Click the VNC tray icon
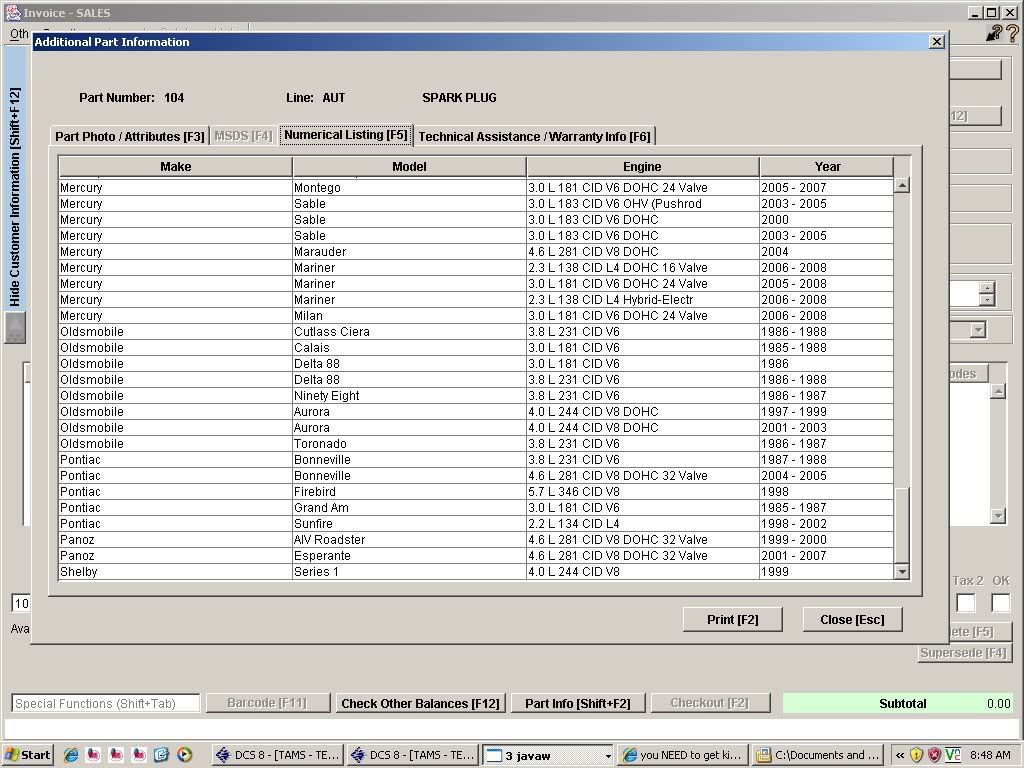 coord(953,755)
